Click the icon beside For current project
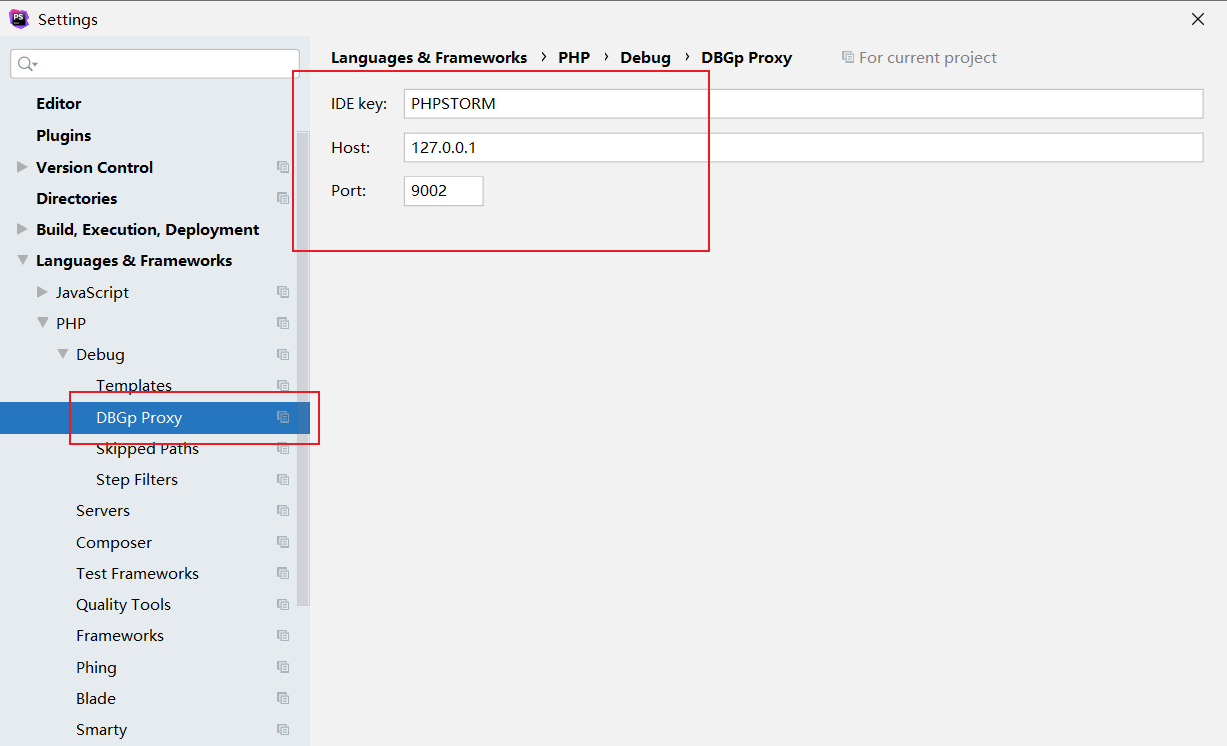This screenshot has height=746, width=1227. coord(848,58)
